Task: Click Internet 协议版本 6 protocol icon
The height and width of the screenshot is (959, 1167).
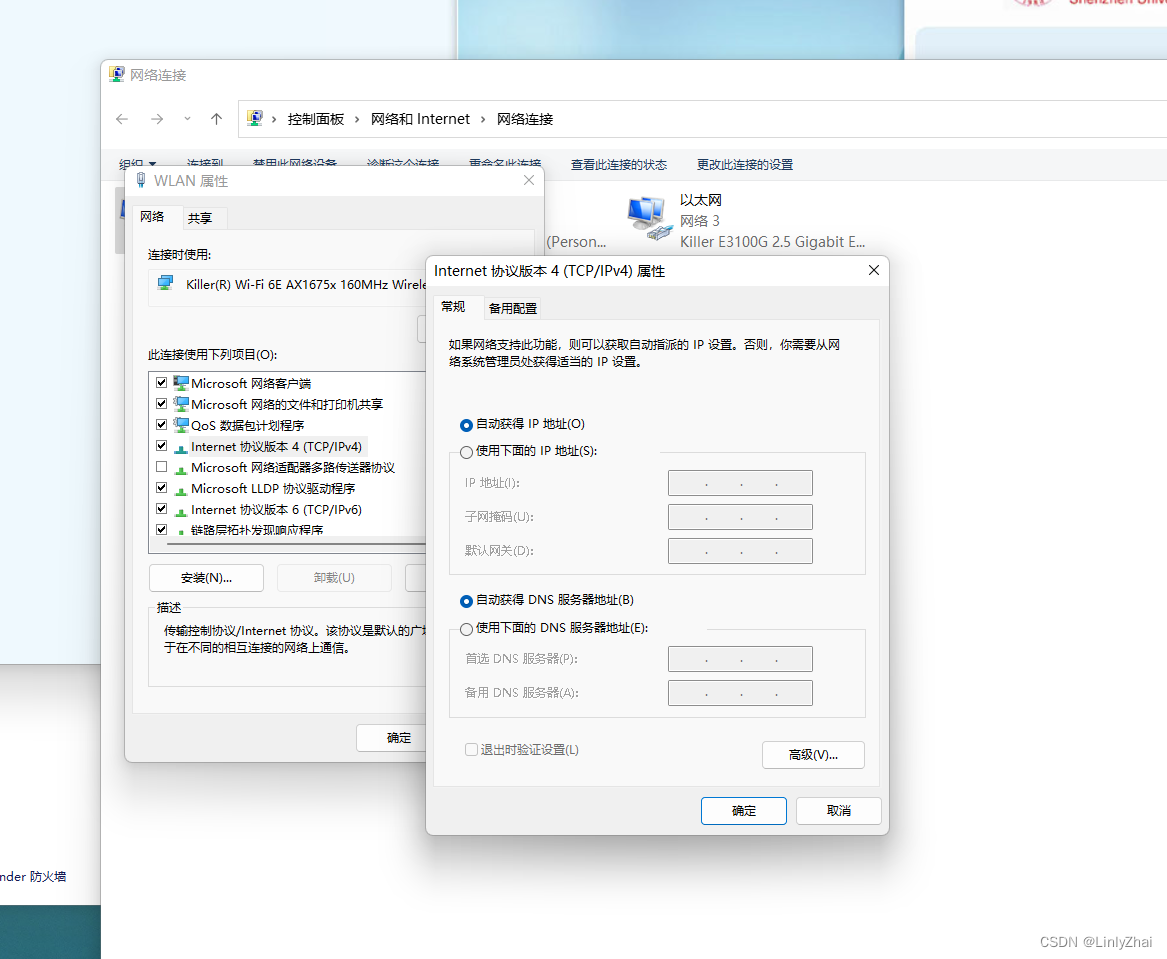Action: (x=181, y=511)
